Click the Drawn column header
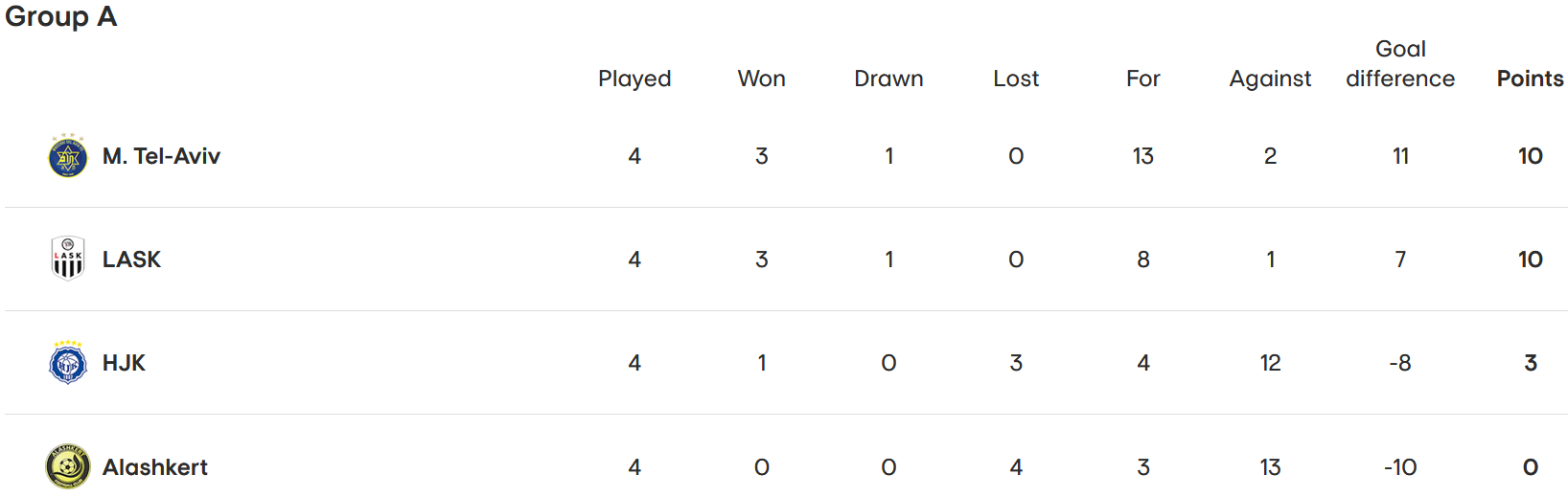The height and width of the screenshot is (497, 1568). click(888, 79)
